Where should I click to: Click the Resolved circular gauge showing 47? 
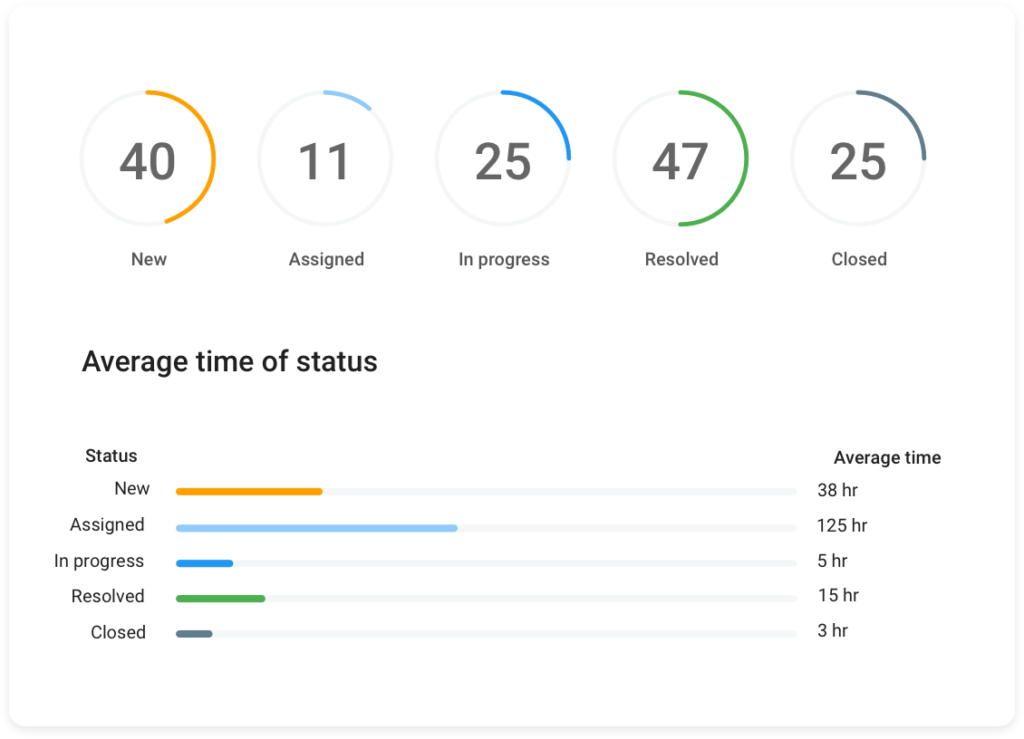click(x=680, y=160)
